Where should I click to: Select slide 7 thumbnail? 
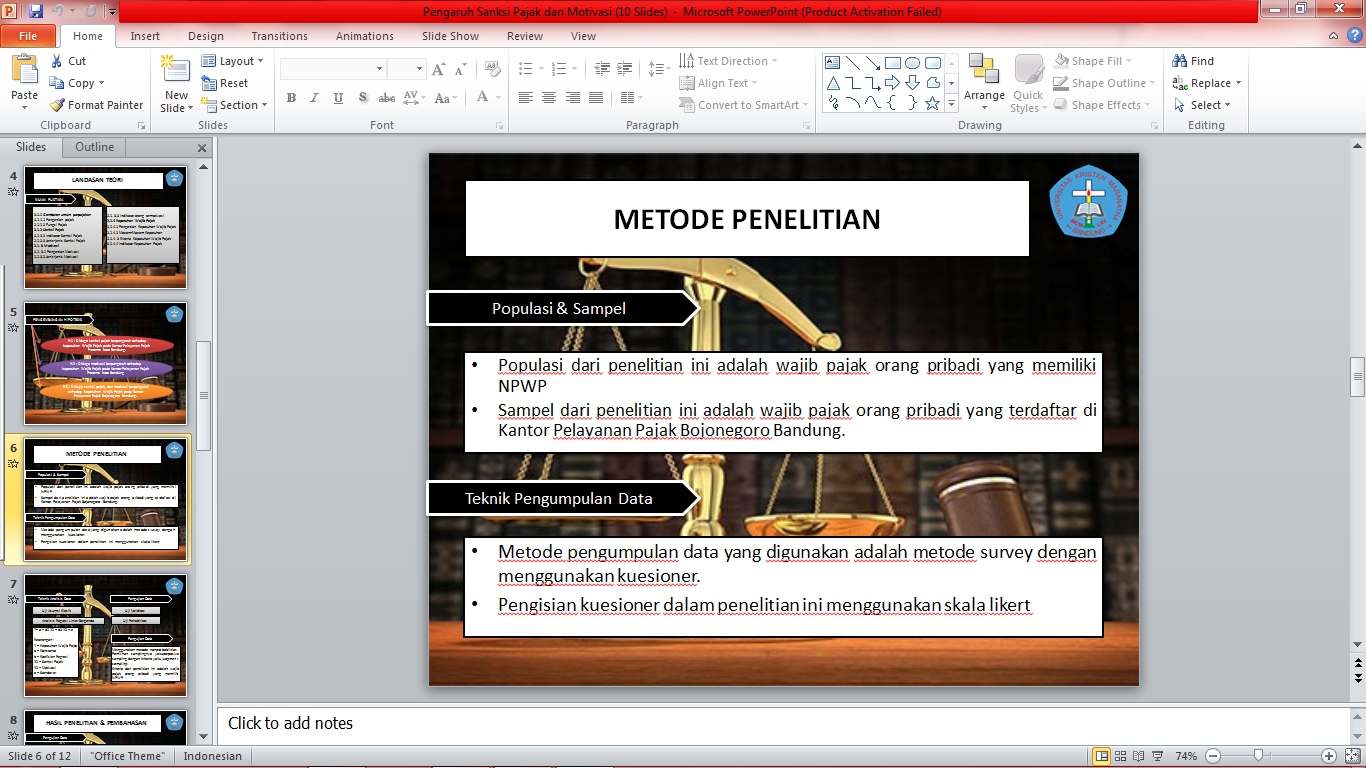coord(105,635)
